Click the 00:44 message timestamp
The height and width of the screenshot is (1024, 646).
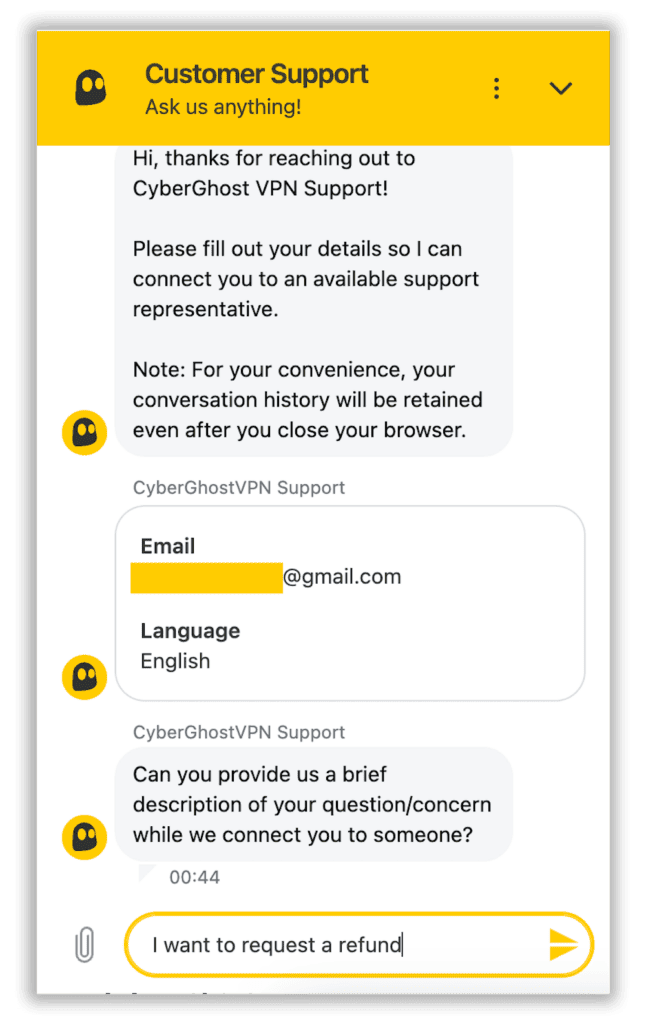coord(194,877)
